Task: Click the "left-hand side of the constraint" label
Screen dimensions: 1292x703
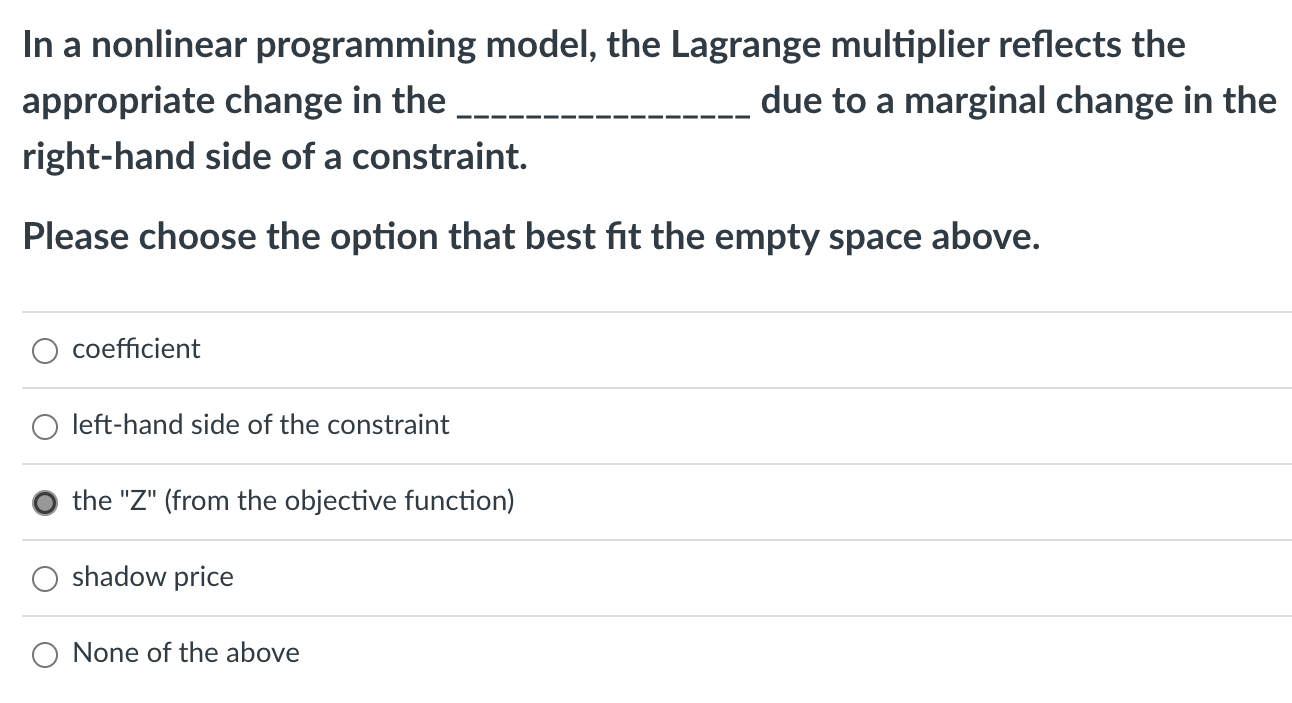Action: [260, 425]
